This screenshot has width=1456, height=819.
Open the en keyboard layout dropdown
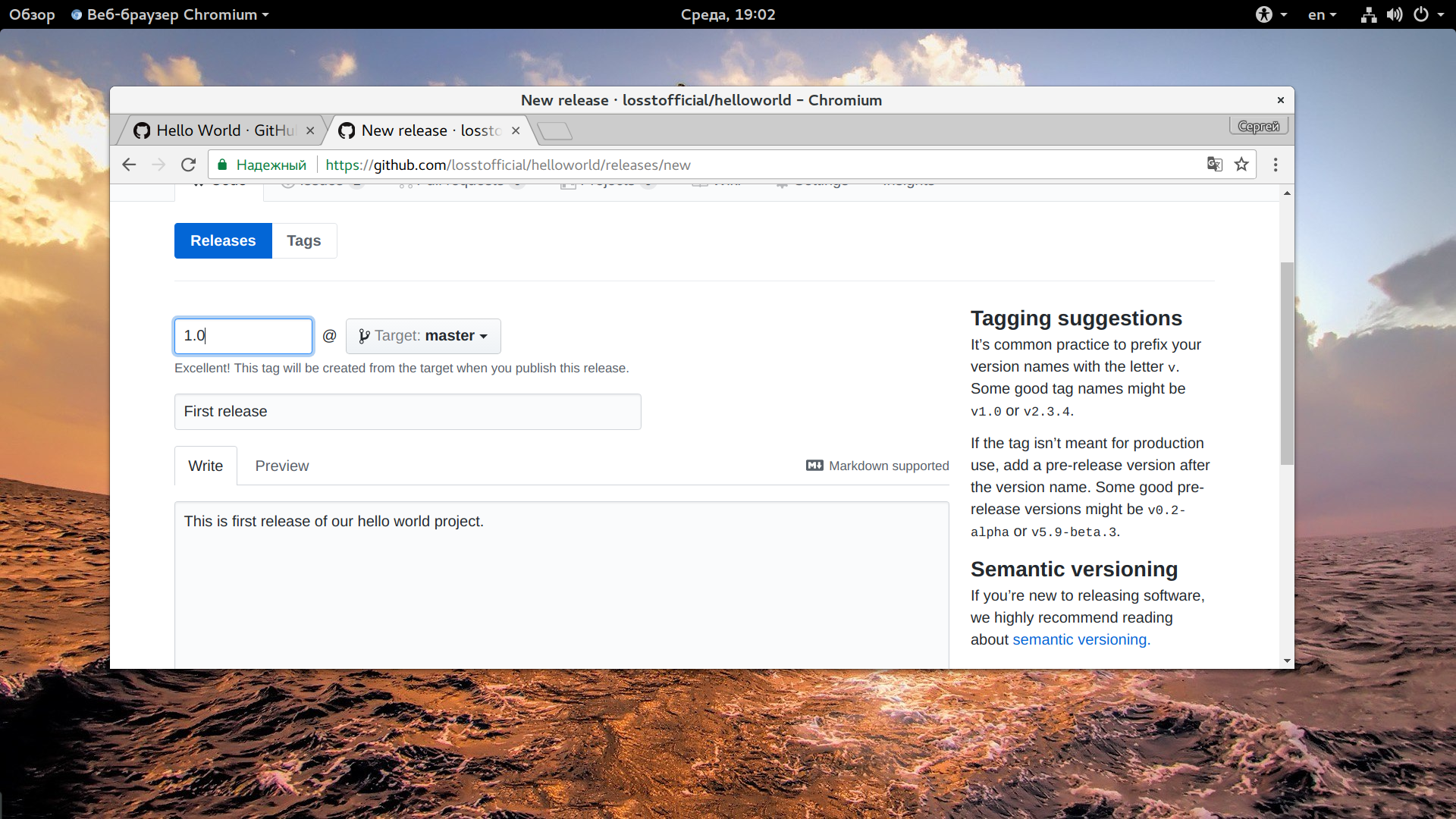click(x=1322, y=14)
